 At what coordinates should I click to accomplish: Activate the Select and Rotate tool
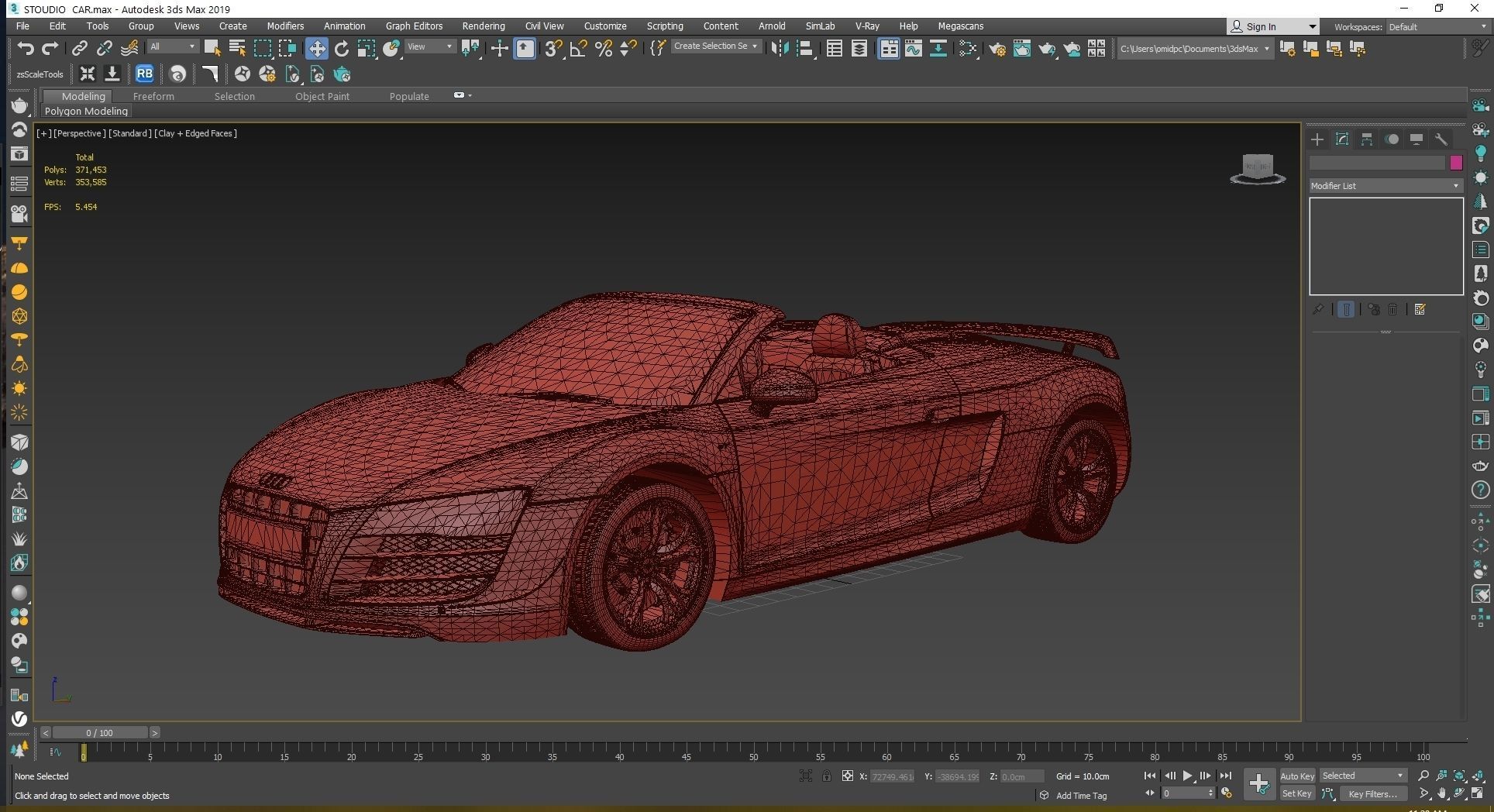342,49
